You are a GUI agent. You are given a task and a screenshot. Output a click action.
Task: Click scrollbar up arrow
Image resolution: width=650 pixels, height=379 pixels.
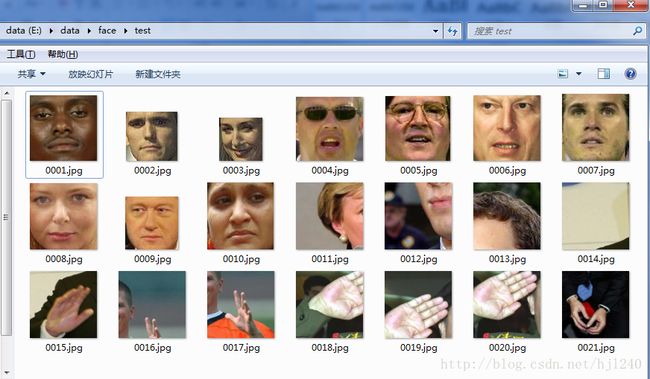(6, 93)
